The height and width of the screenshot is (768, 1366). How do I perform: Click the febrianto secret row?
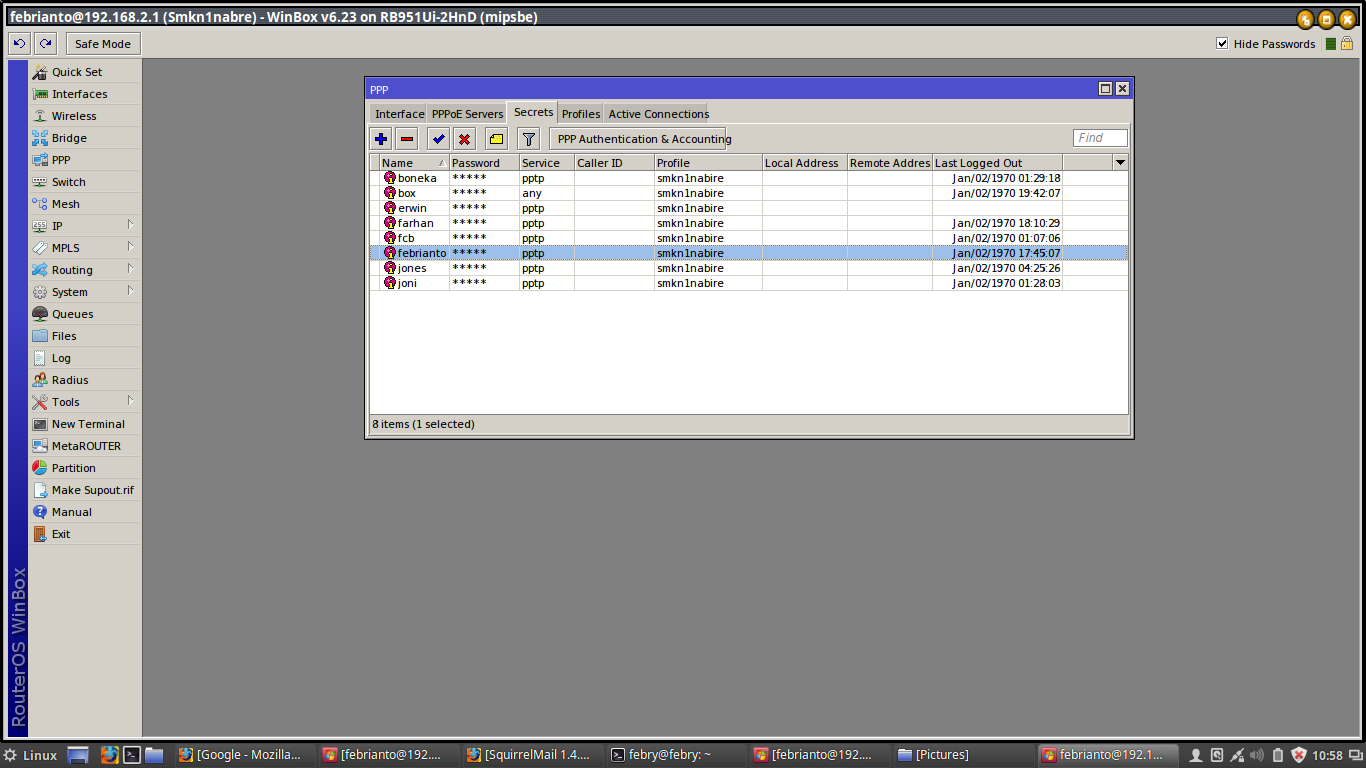[x=748, y=253]
